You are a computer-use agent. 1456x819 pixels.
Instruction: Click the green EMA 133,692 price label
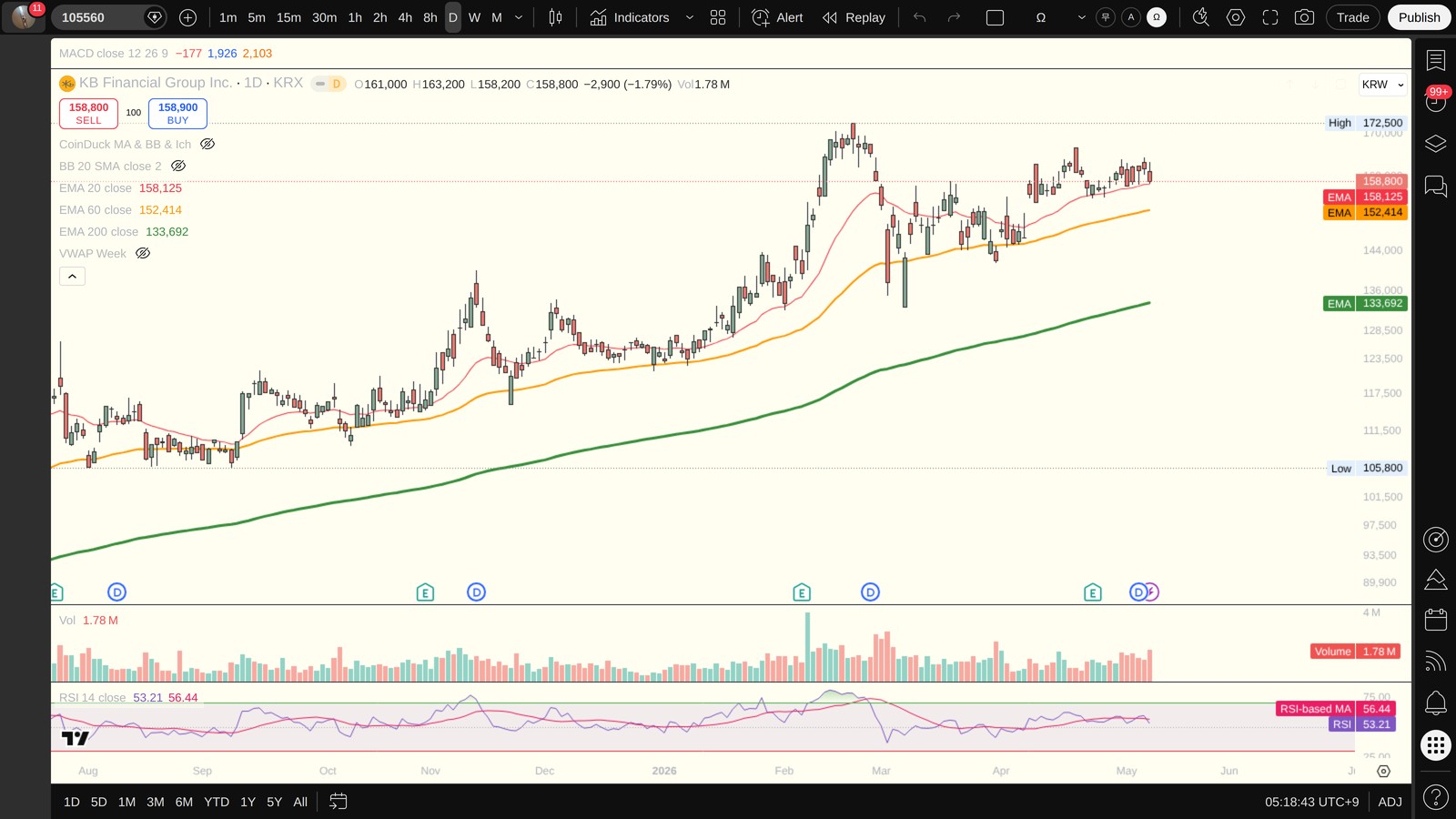tap(1382, 304)
